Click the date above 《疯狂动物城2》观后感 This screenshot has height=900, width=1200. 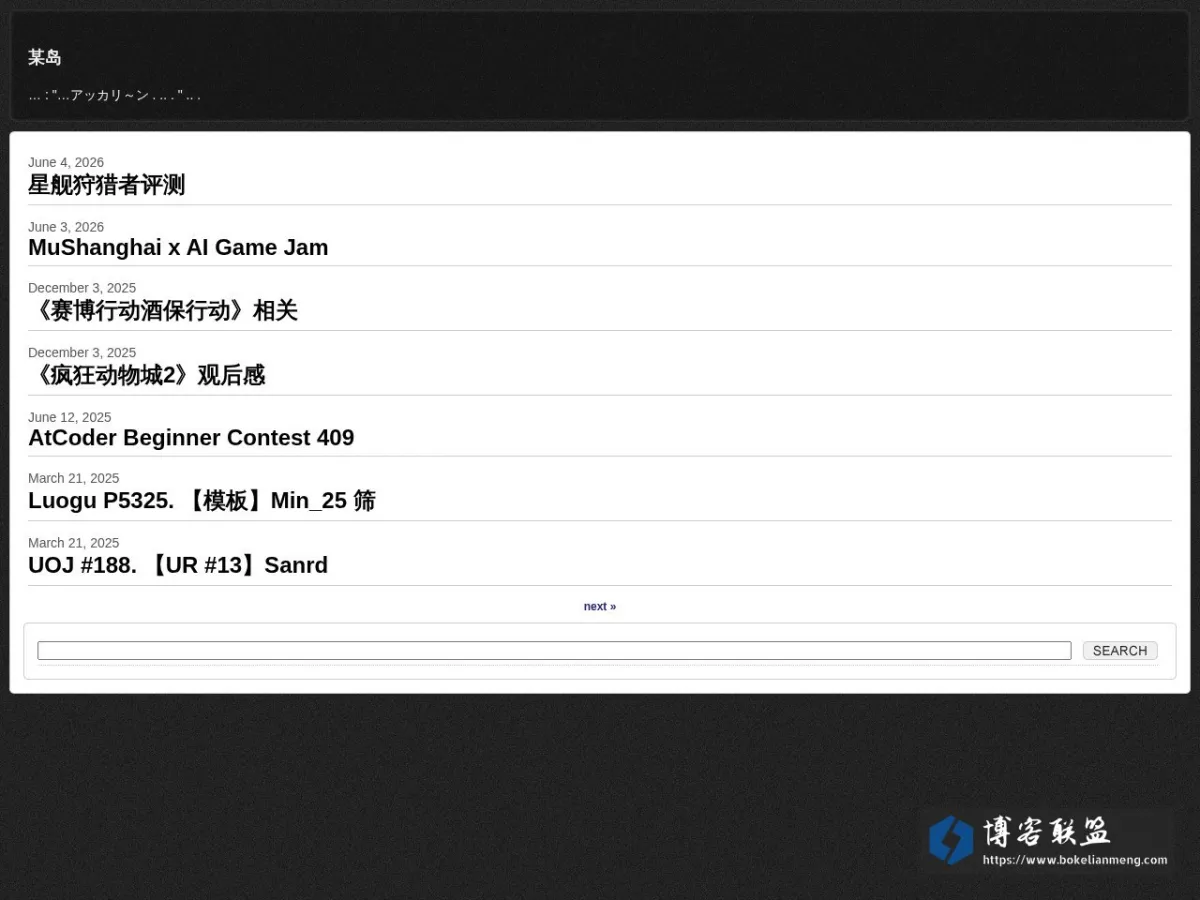(82, 352)
